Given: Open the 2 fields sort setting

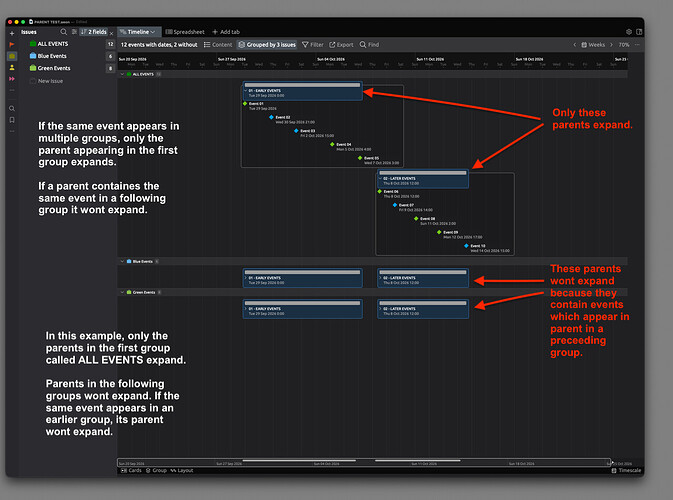Looking at the screenshot, I should click(x=93, y=32).
